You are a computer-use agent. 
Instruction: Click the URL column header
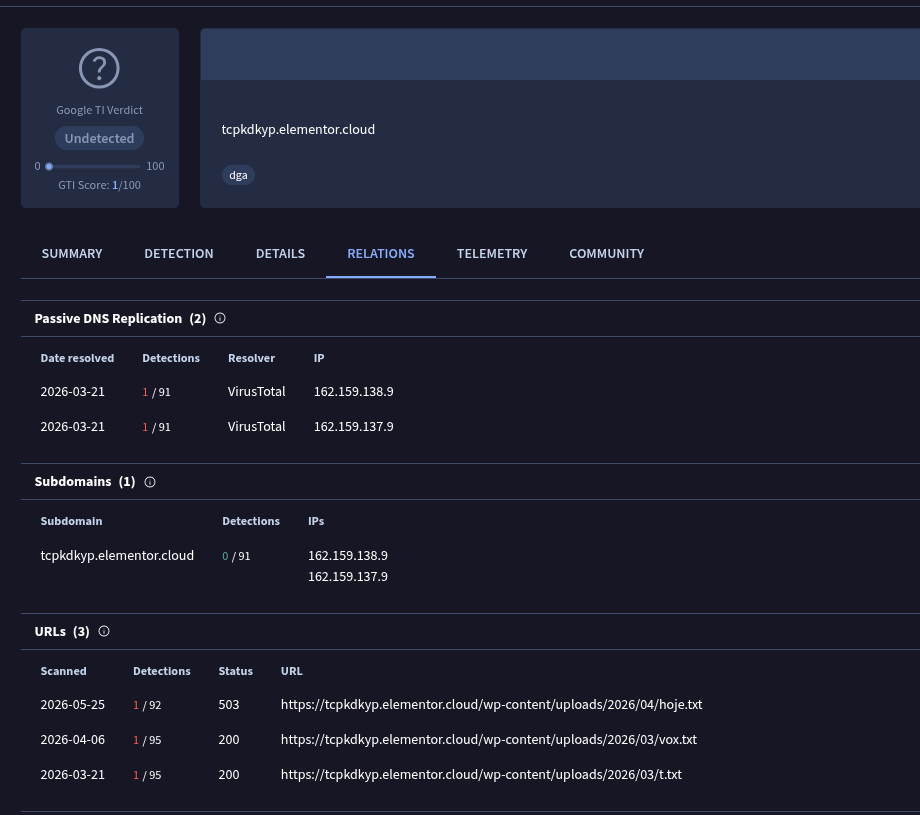pyautogui.click(x=292, y=671)
